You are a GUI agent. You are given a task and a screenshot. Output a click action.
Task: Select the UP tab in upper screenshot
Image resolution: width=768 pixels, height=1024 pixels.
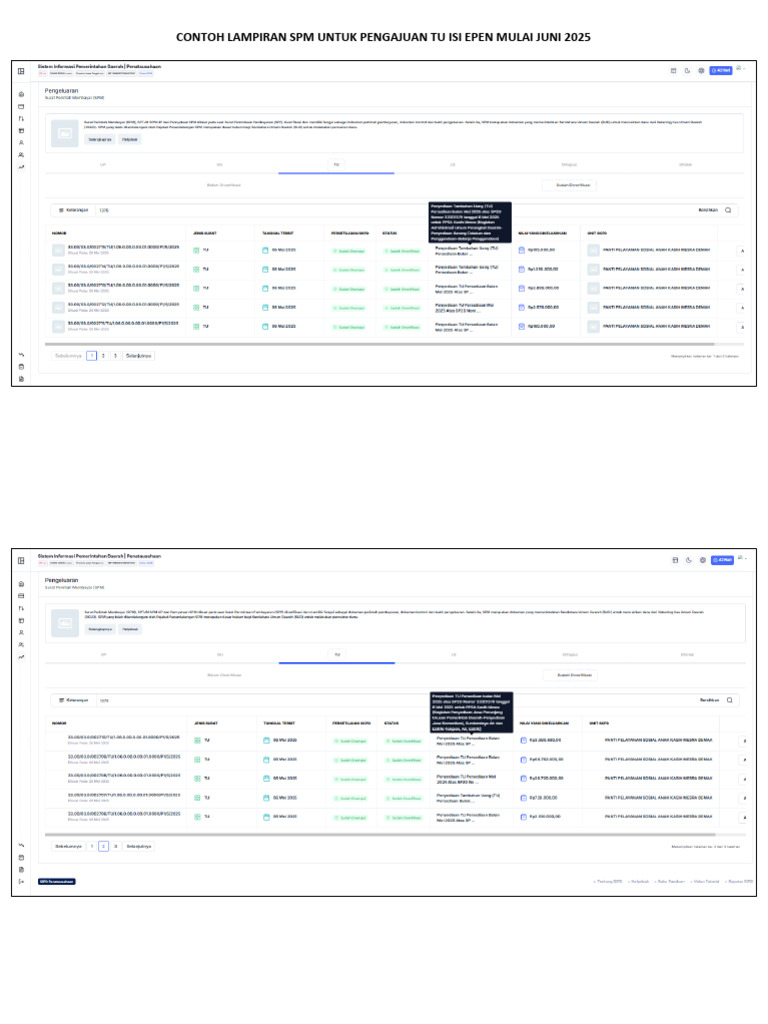click(x=103, y=165)
